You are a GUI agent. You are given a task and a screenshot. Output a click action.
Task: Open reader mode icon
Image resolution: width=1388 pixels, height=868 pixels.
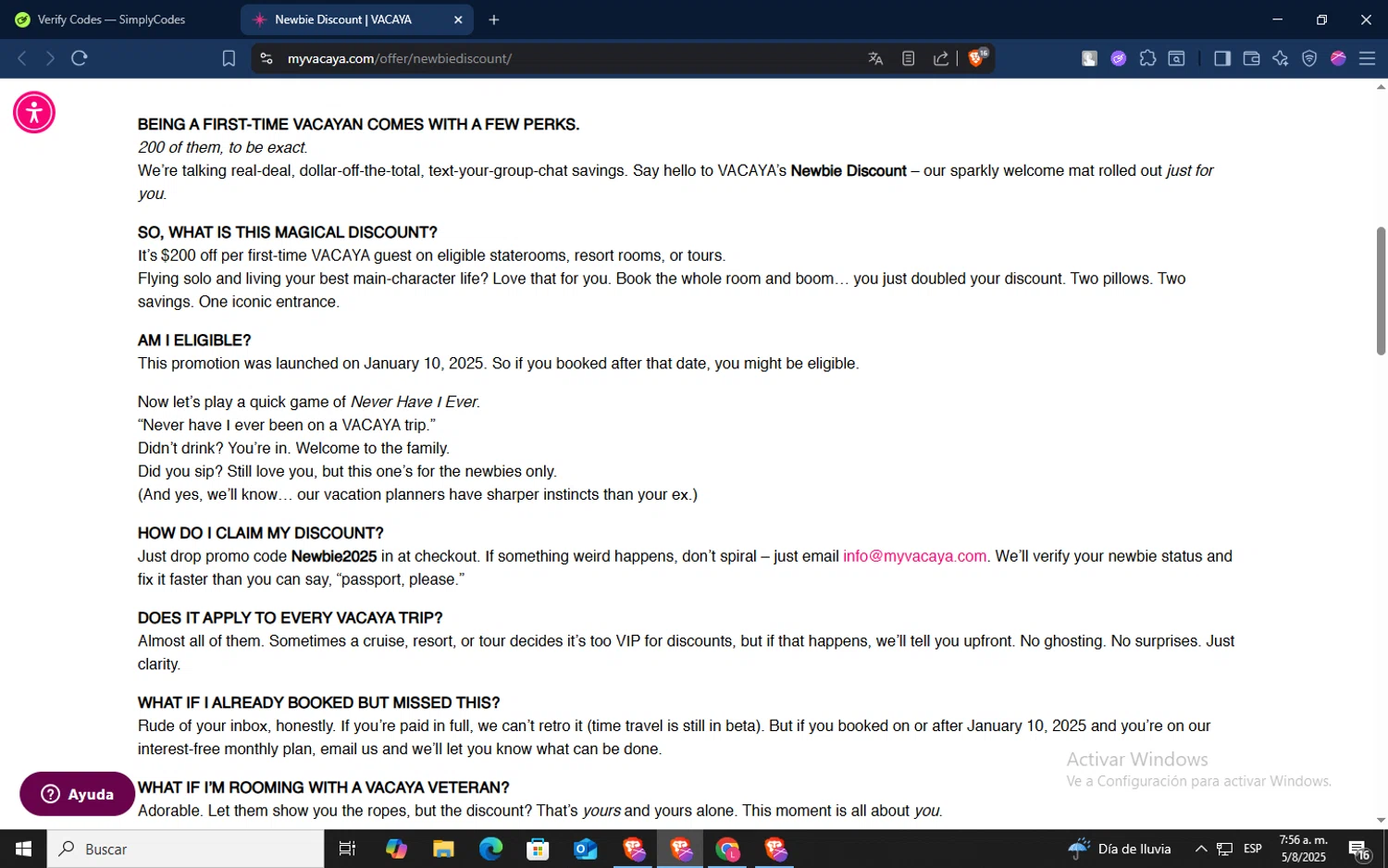coord(908,58)
